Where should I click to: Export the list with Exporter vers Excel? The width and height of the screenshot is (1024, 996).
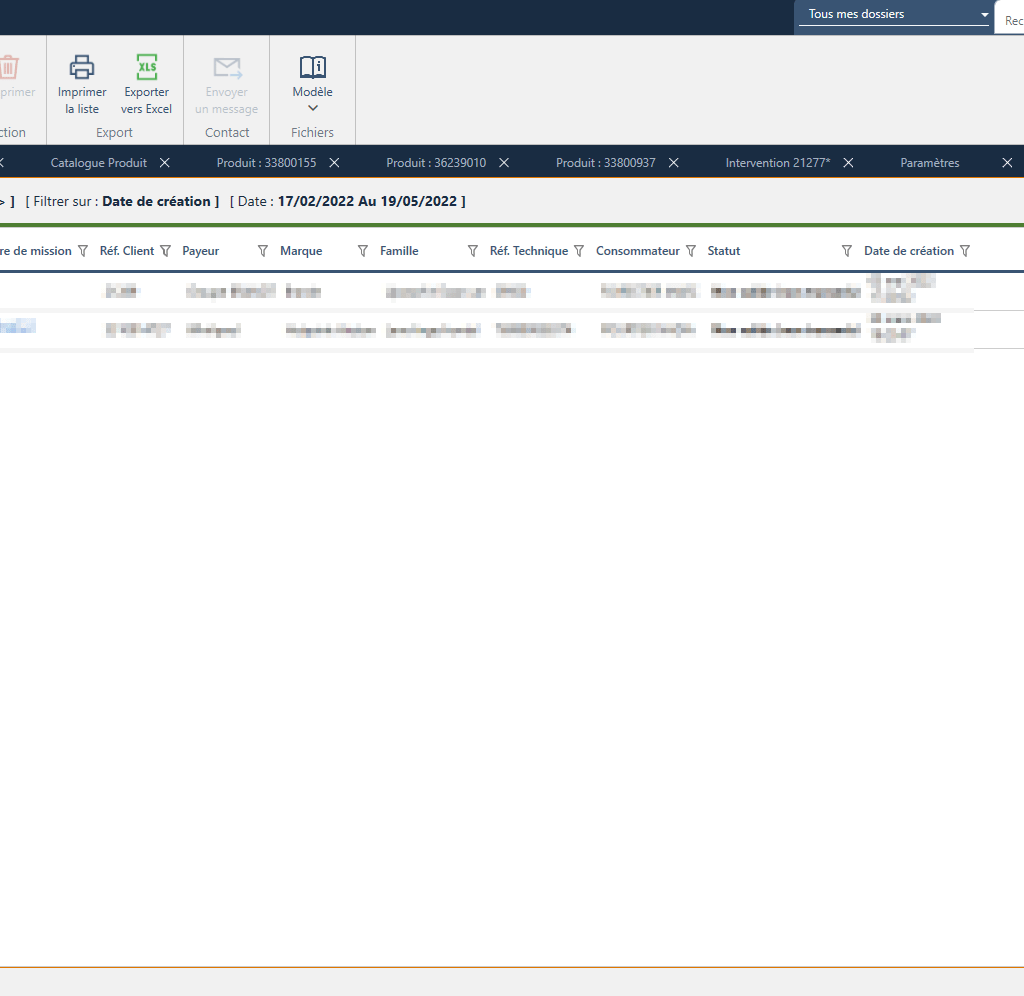click(x=147, y=68)
